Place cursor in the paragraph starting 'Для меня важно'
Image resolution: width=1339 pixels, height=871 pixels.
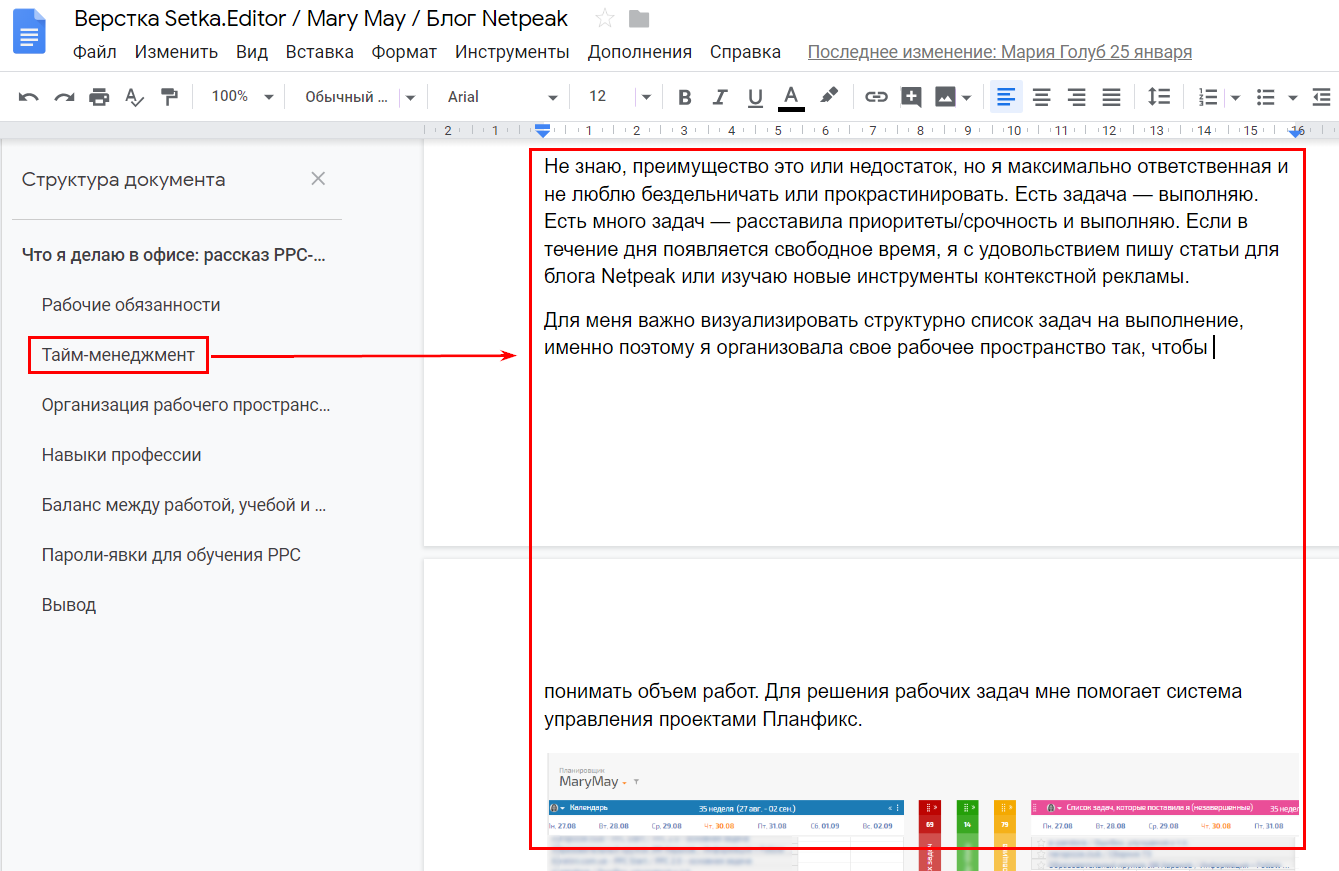coord(893,335)
